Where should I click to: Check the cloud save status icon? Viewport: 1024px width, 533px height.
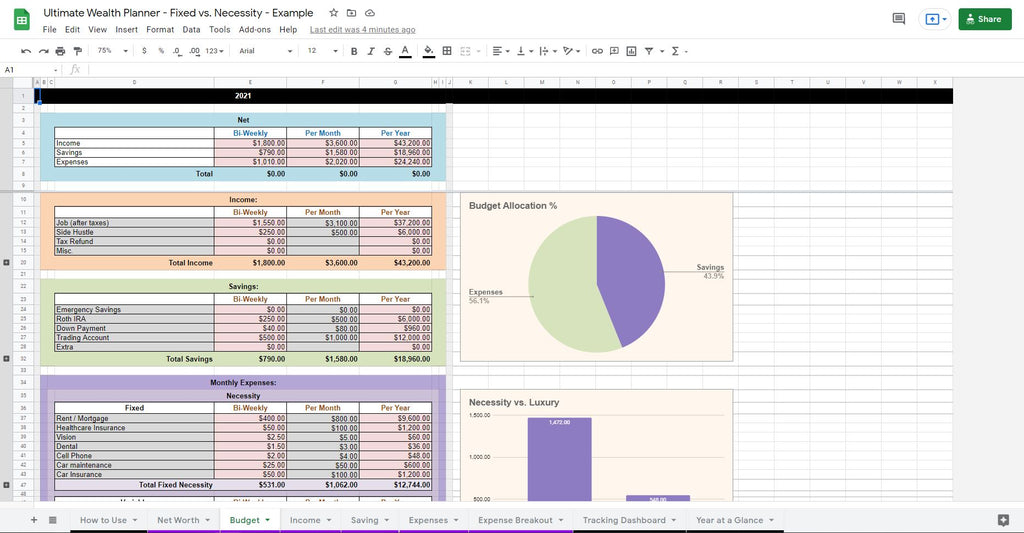[370, 13]
